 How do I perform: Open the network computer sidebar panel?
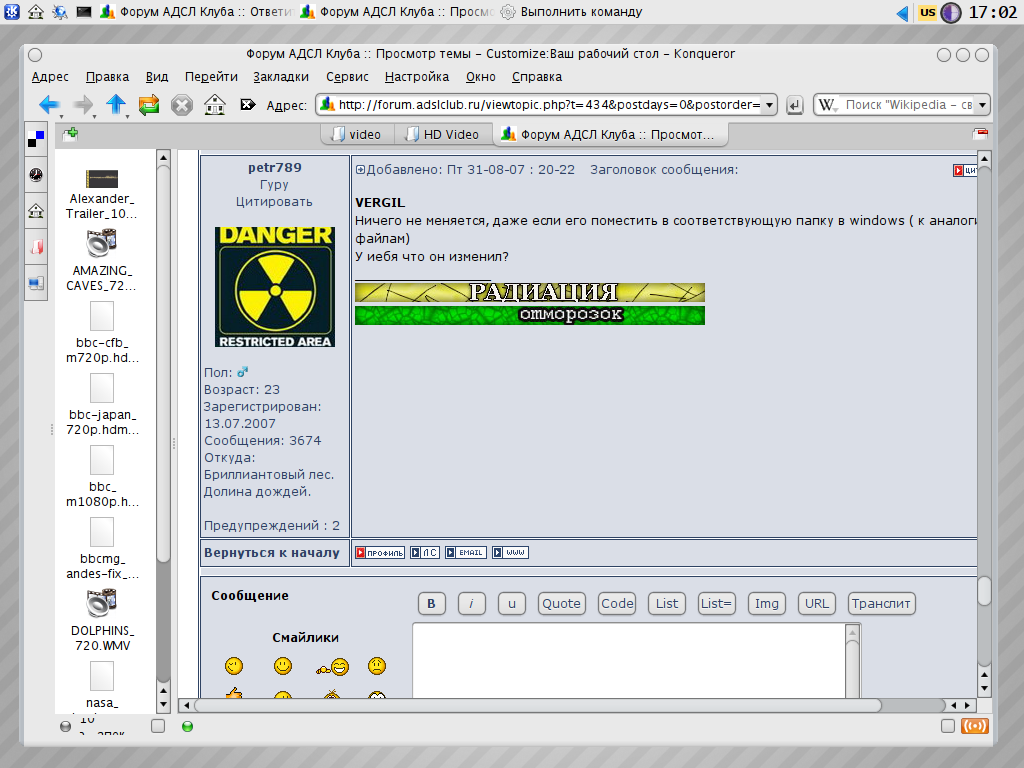pos(36,283)
